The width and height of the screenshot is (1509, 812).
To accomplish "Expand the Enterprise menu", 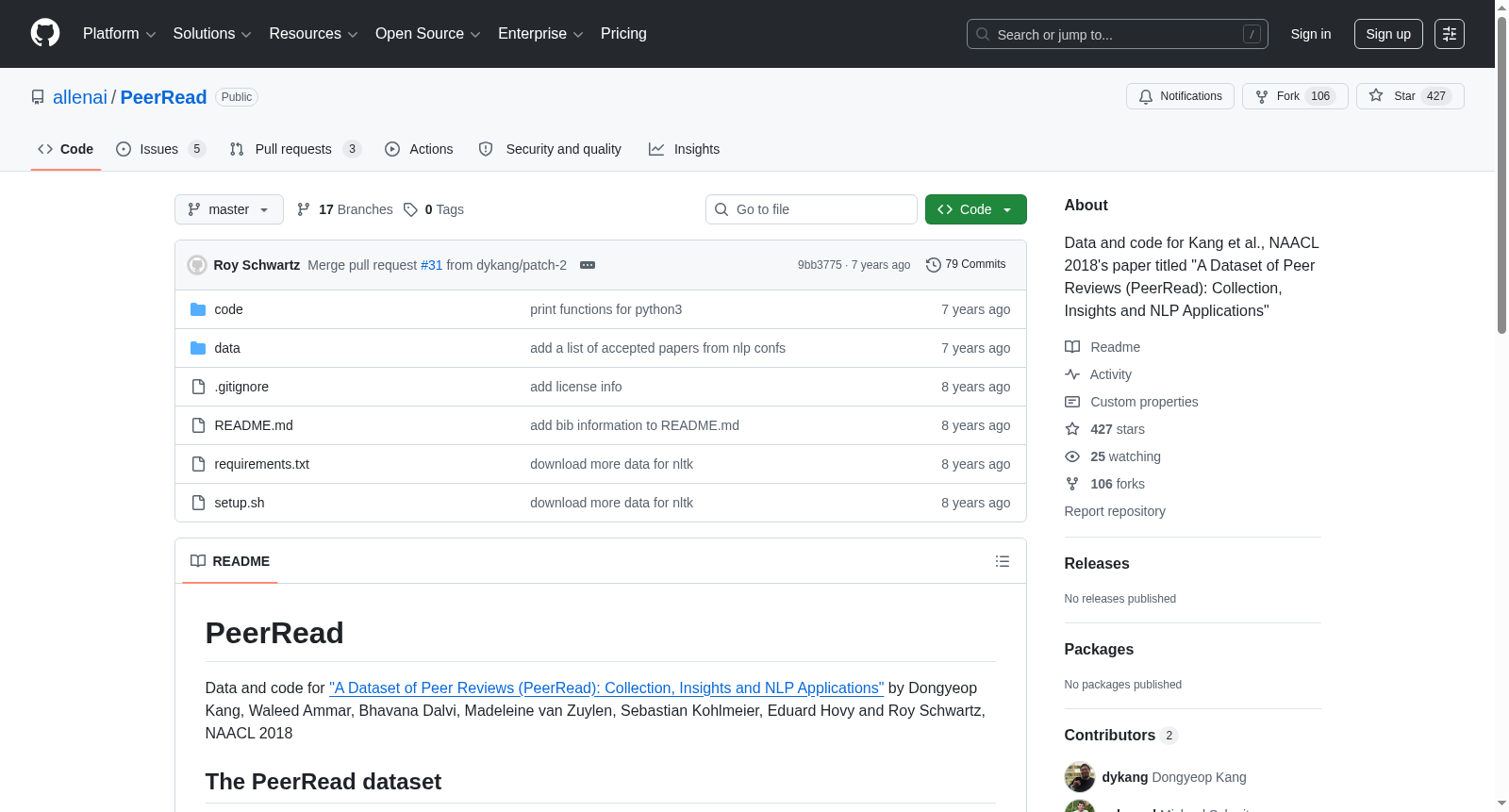I will [x=540, y=34].
